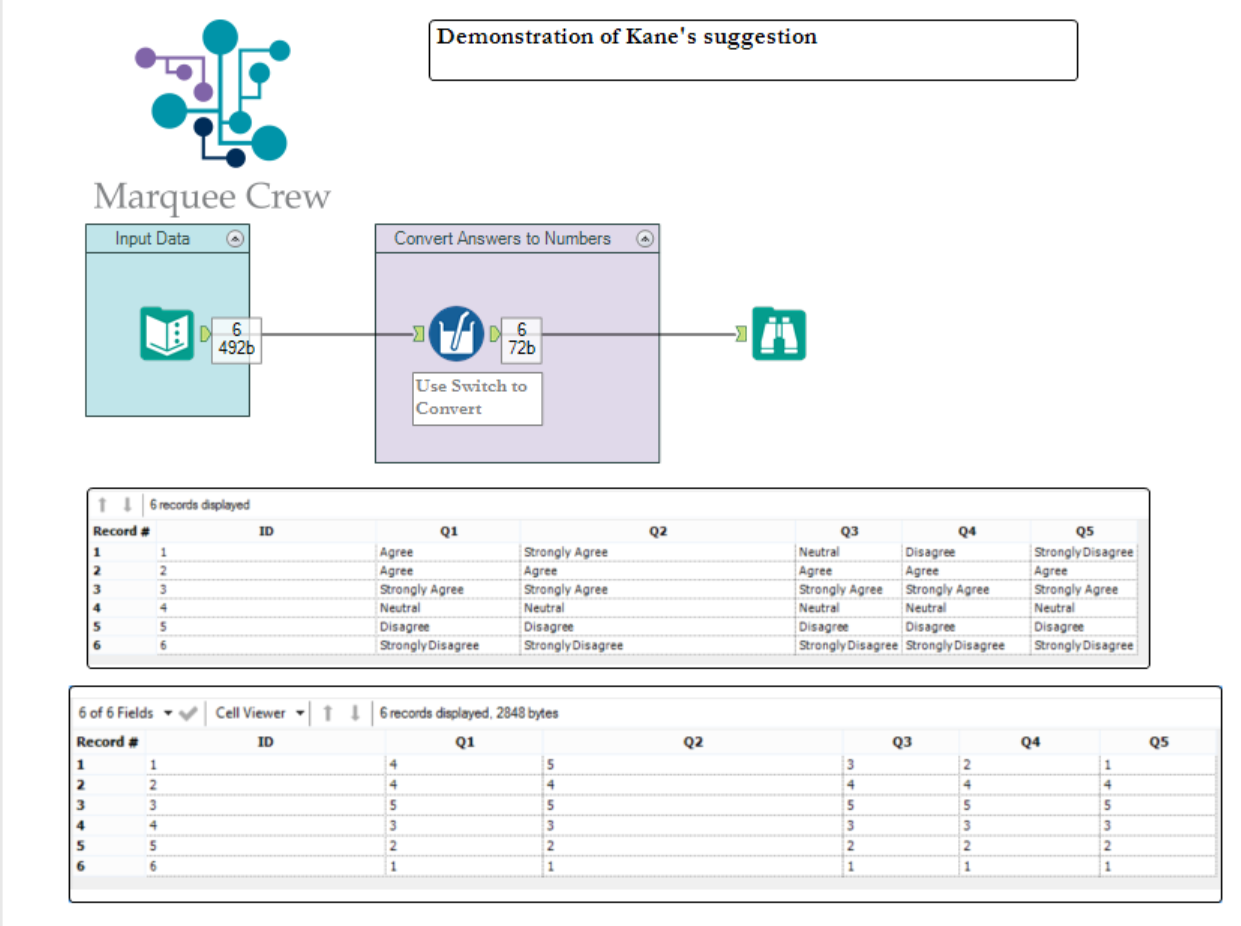1241x926 pixels.
Task: Select record 1 Q4 'Disagree' cell
Action: (966, 552)
